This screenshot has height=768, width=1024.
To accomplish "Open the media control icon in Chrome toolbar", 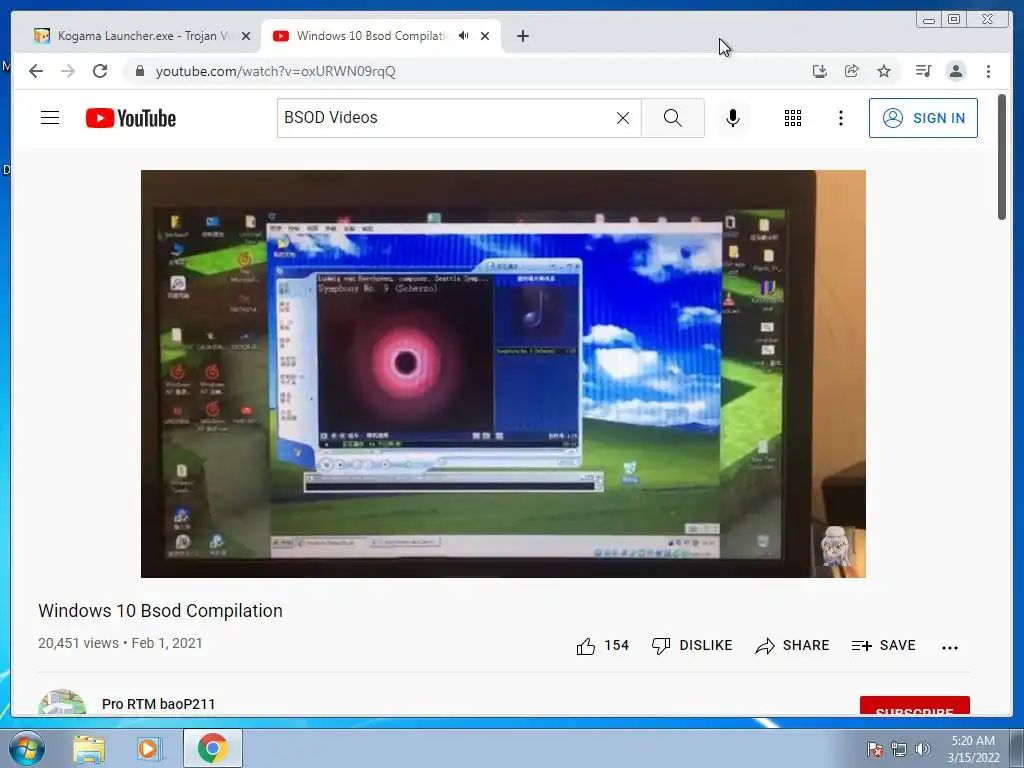I will pyautogui.click(x=923, y=71).
